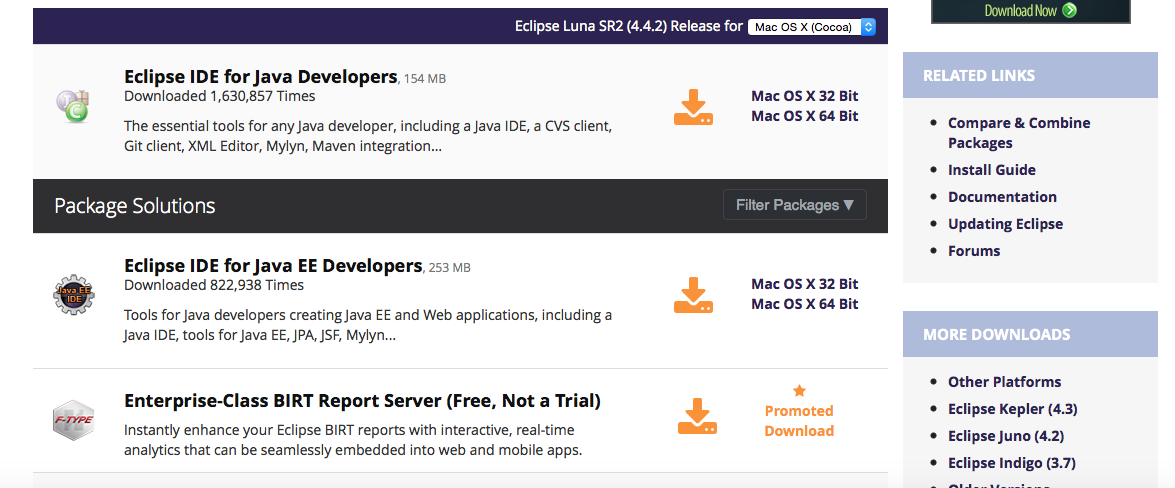Click the orange download icon for Java EE Developers

(x=693, y=295)
